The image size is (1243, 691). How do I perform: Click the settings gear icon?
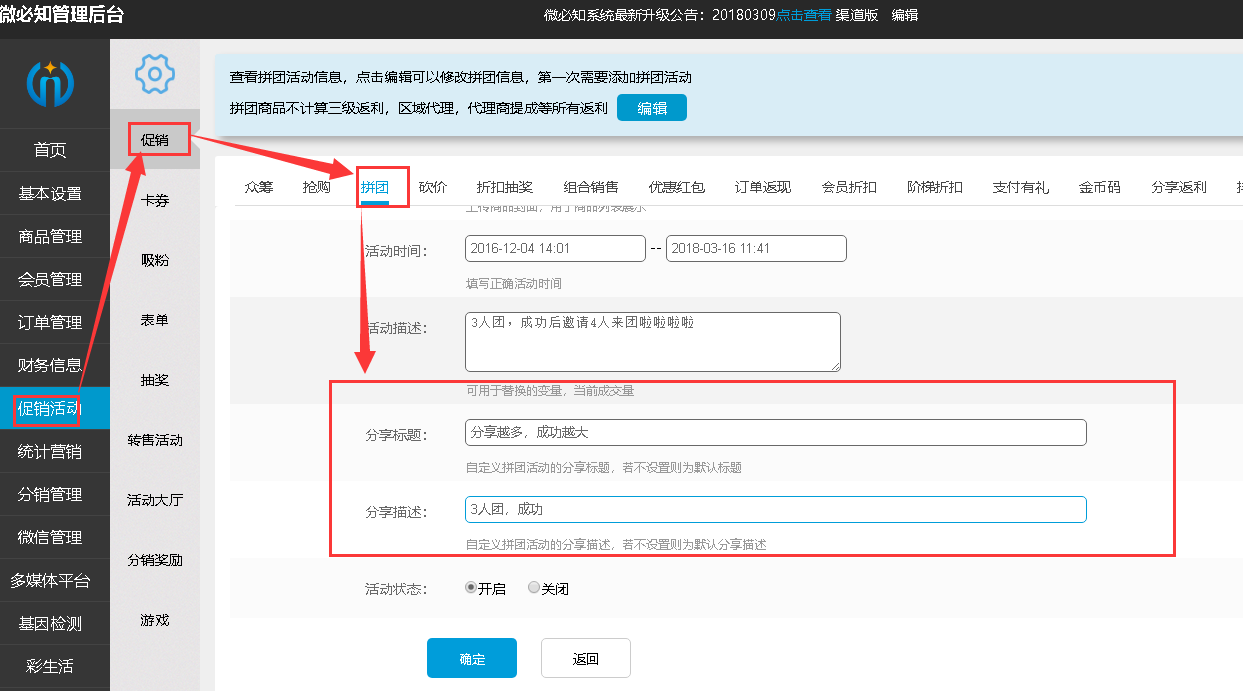tap(155, 73)
